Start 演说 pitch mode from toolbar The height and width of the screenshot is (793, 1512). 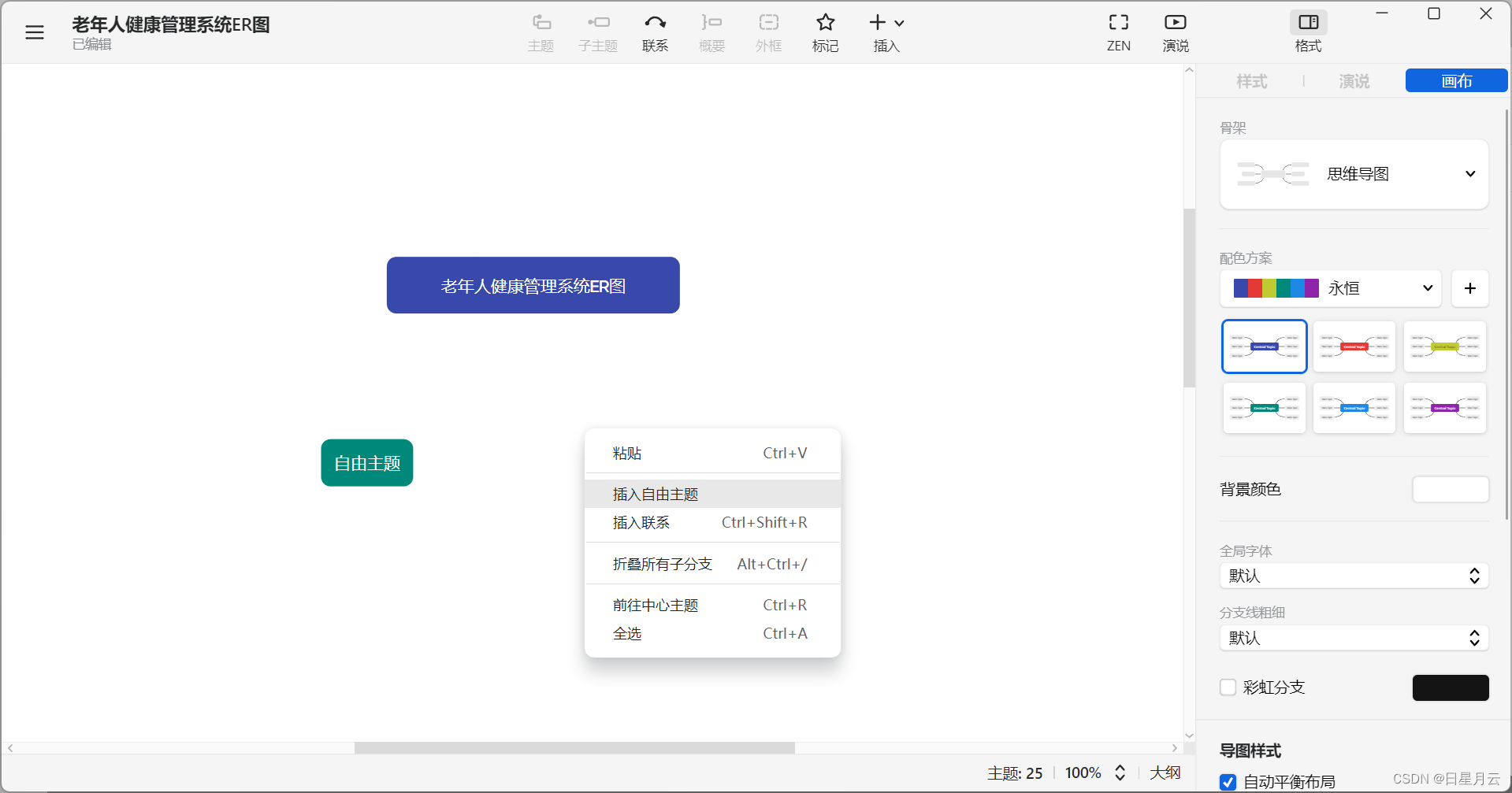point(1176,32)
